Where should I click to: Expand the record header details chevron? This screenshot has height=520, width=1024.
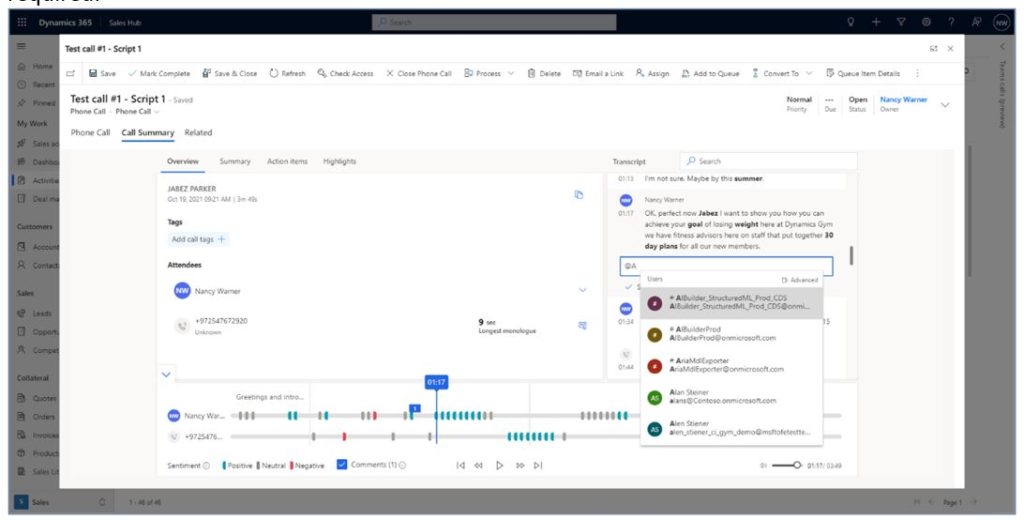click(945, 105)
